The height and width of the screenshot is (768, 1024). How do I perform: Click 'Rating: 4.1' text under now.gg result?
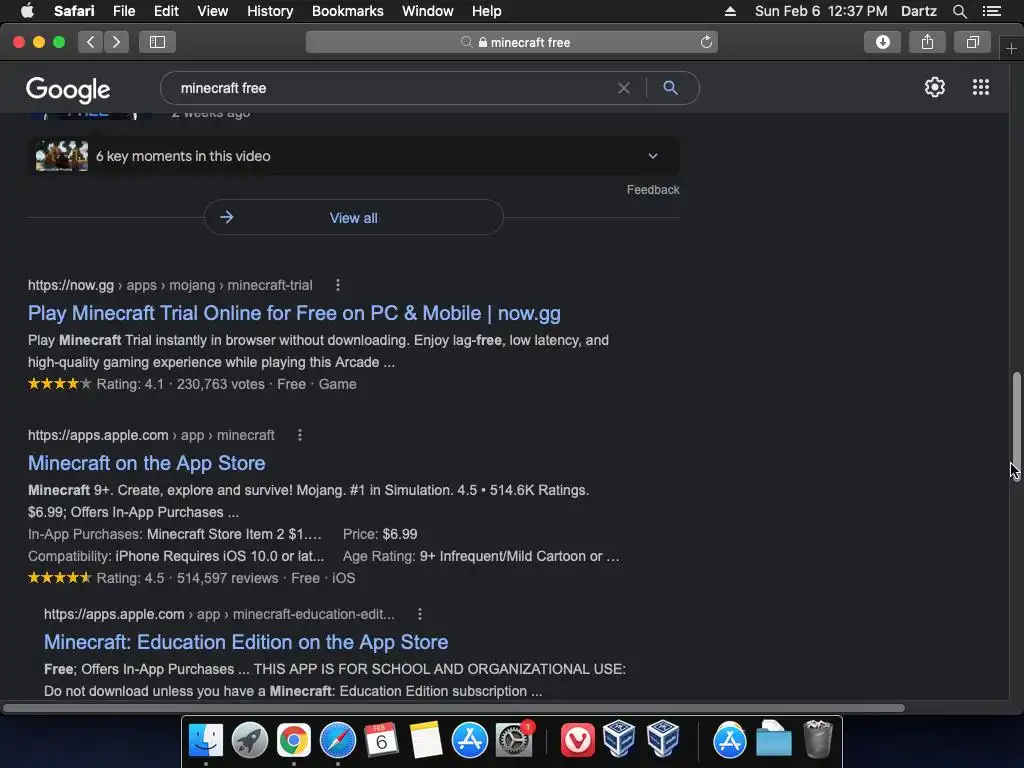coord(130,384)
